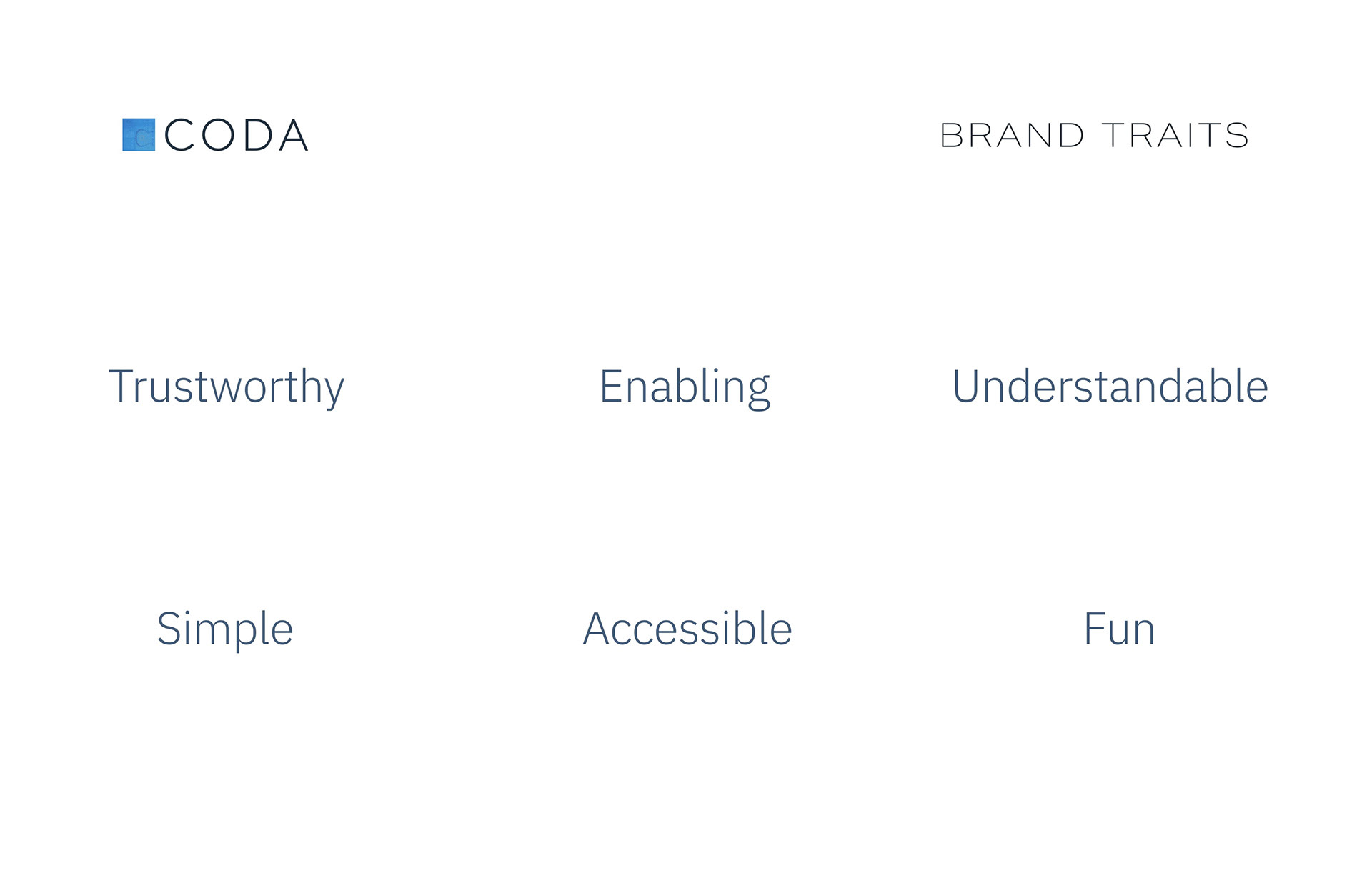
Task: Click the capital E of Enabling
Action: [612, 387]
